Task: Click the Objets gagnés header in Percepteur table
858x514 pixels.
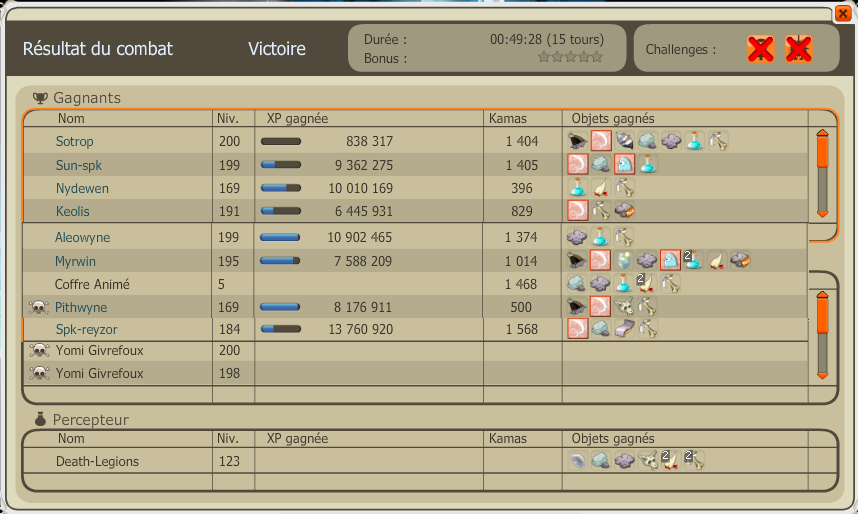Action: (613, 438)
